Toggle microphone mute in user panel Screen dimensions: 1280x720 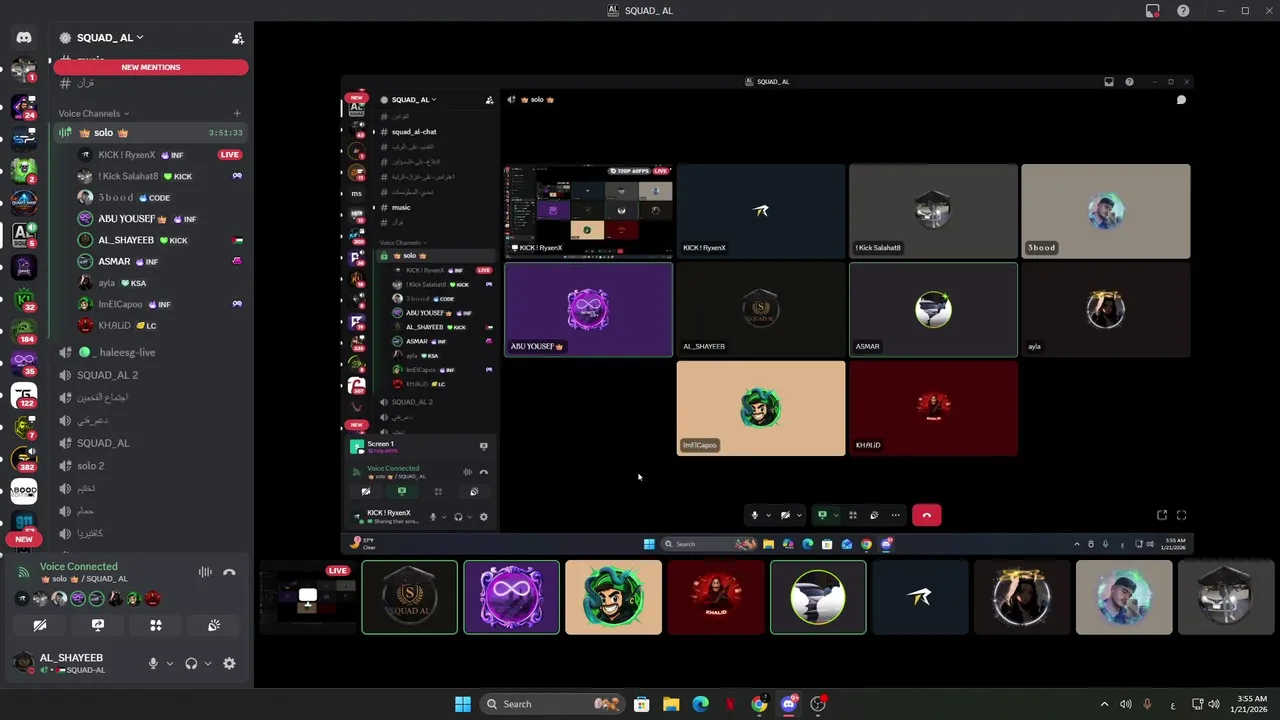click(x=153, y=663)
